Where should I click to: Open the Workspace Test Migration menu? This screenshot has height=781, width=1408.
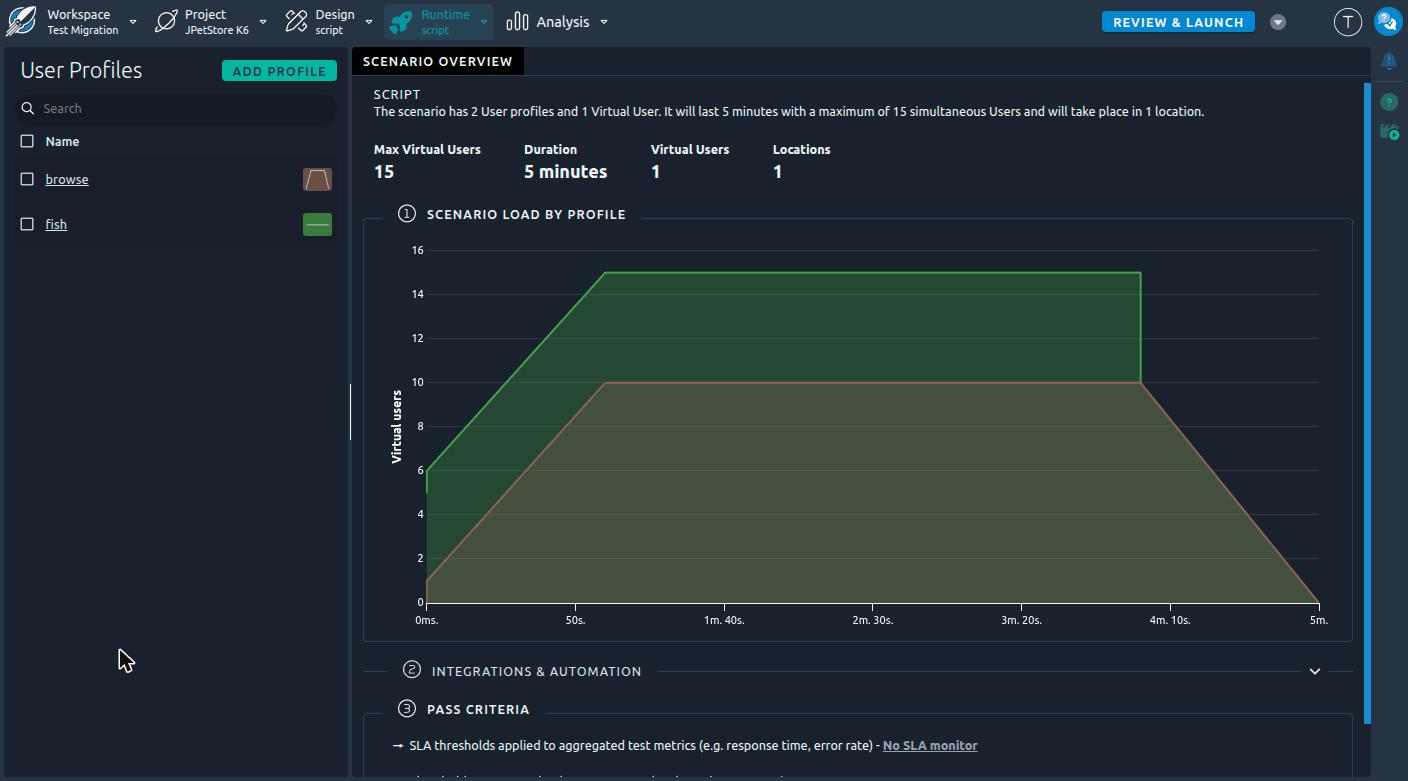click(x=82, y=22)
